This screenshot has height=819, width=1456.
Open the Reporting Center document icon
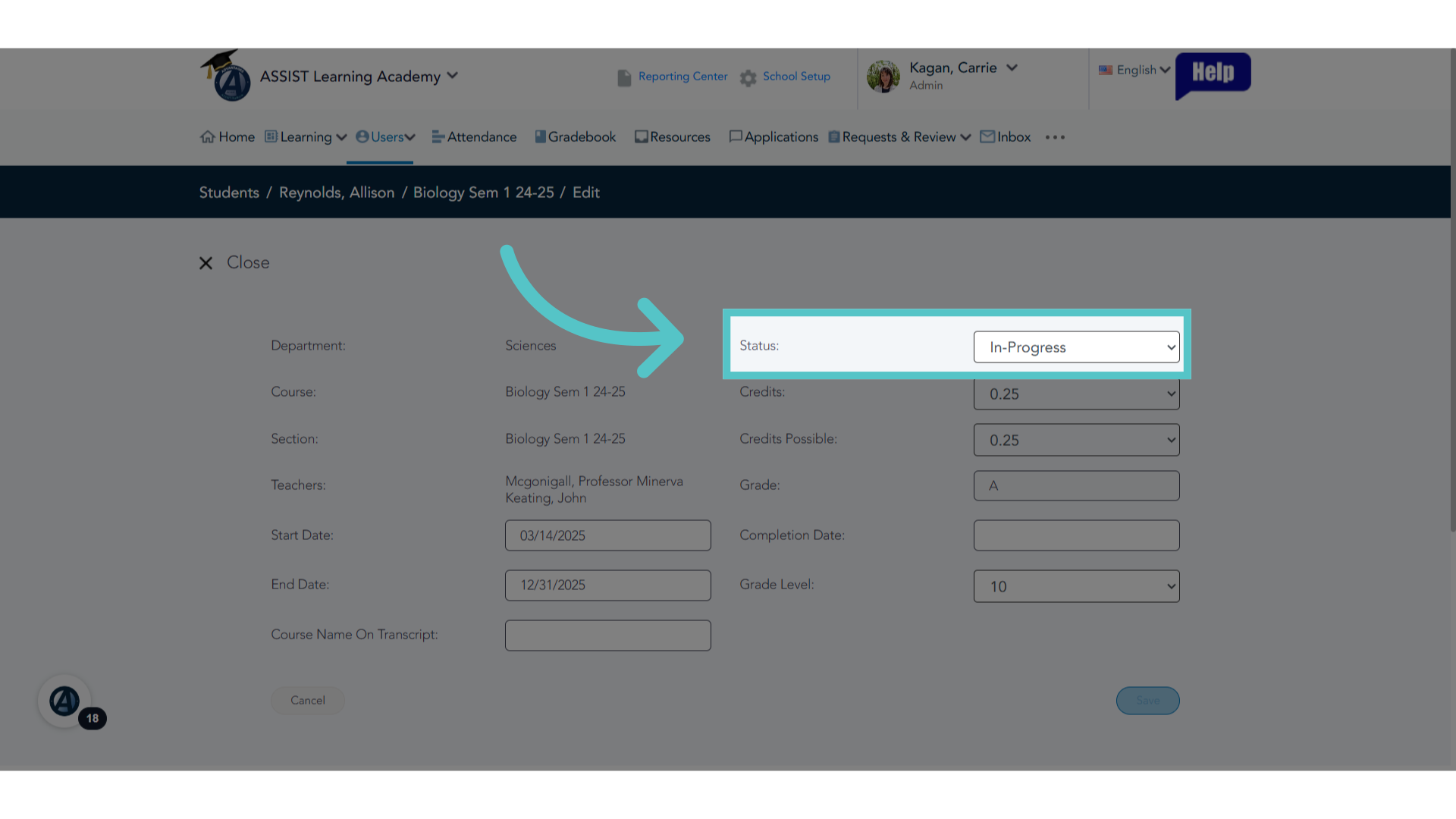(624, 77)
